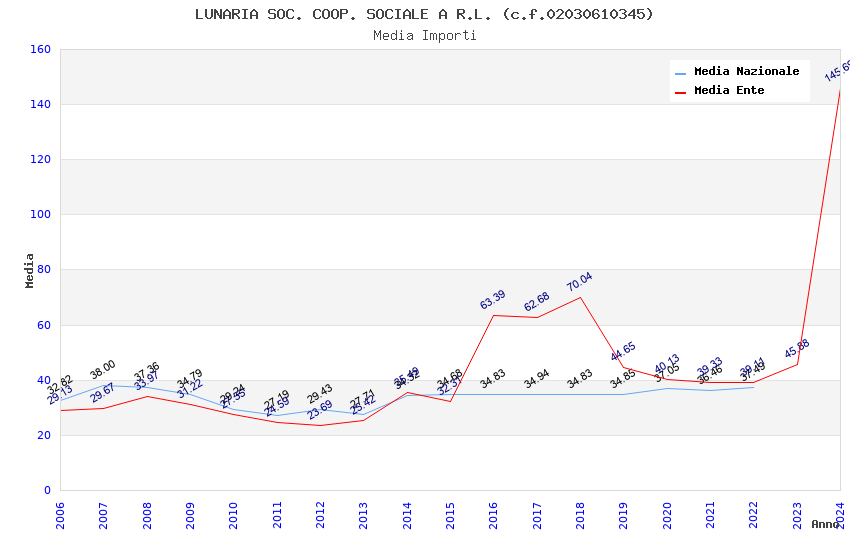Click the 2006 year label
Screen dimensions: 850x550
pyautogui.click(x=60, y=515)
